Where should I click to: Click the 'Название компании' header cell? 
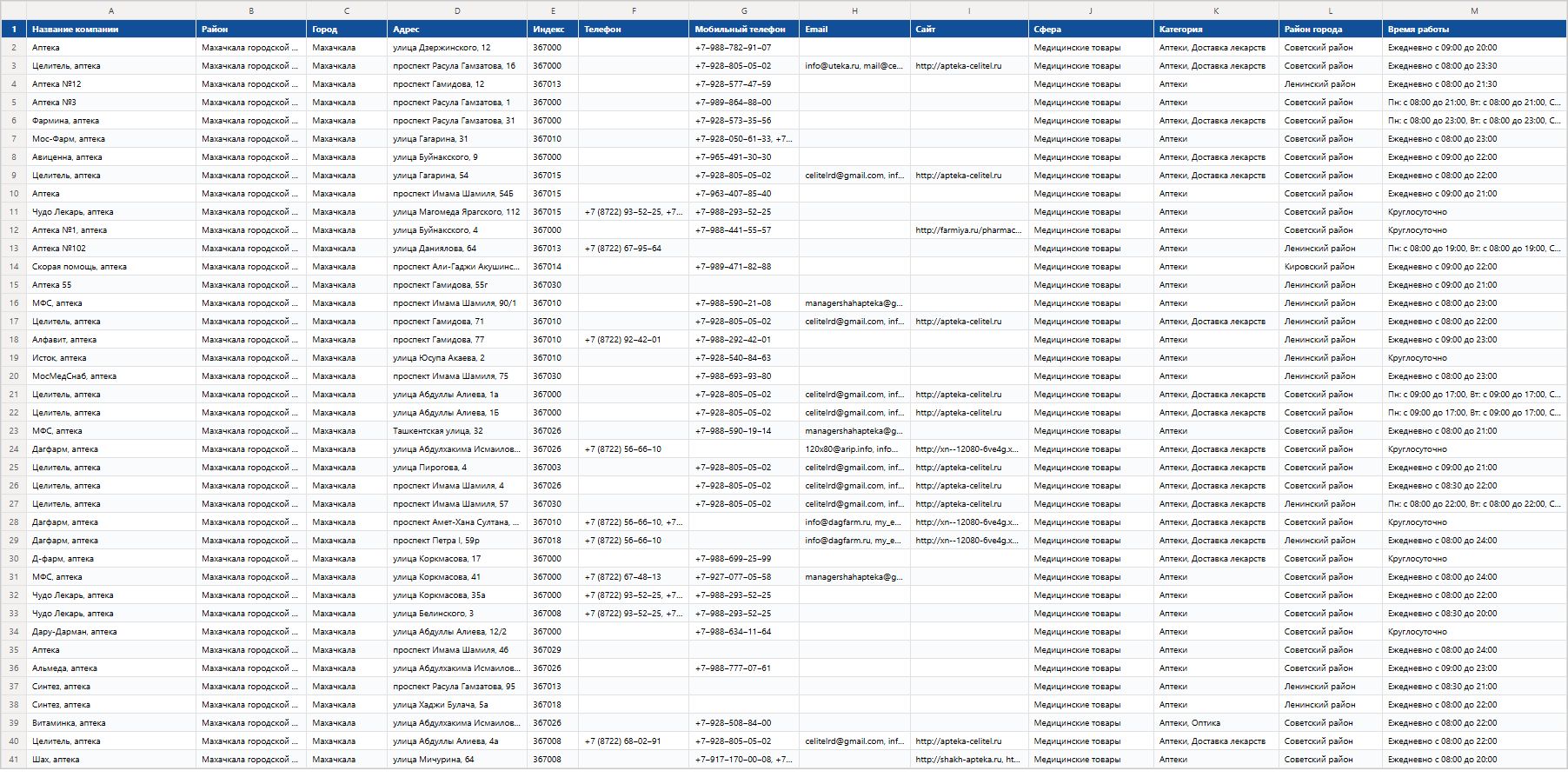click(x=111, y=30)
